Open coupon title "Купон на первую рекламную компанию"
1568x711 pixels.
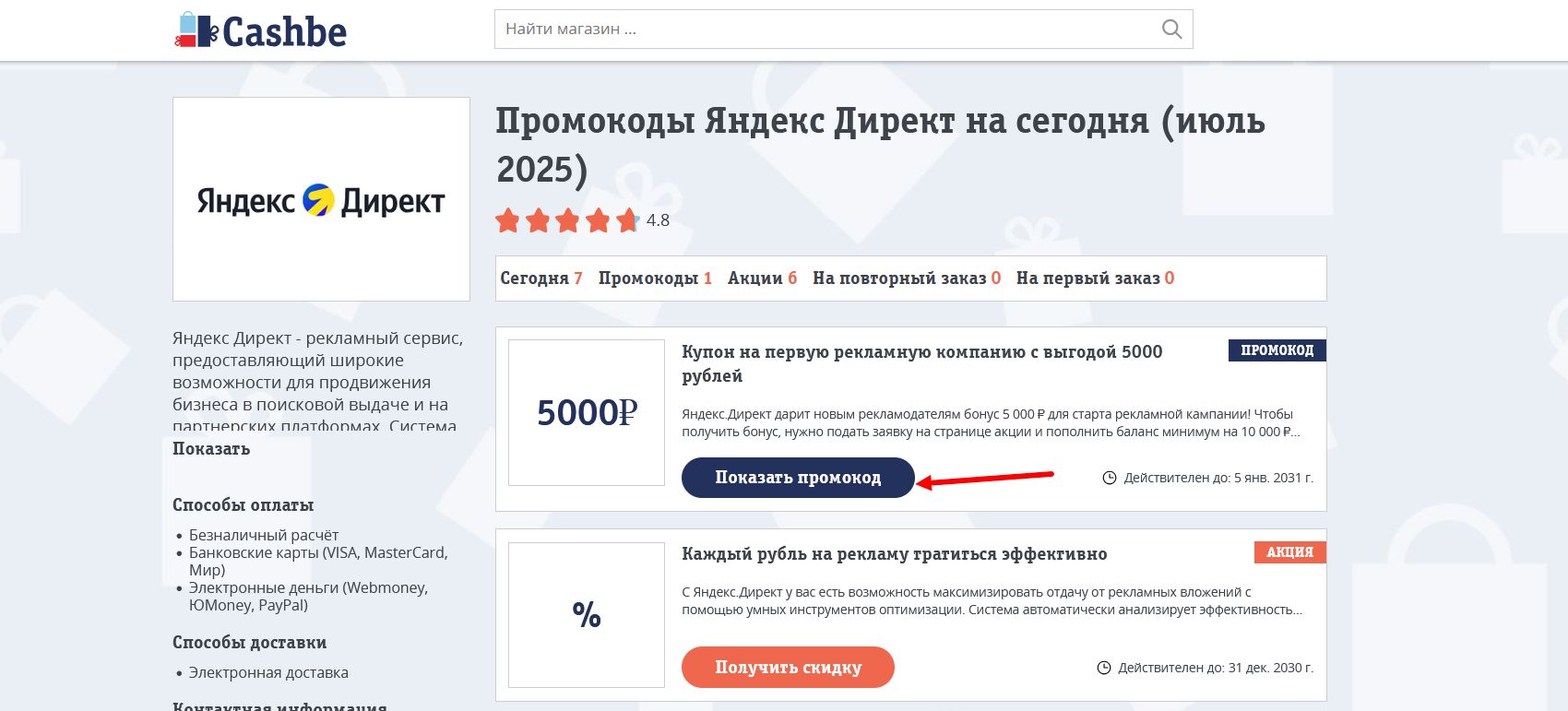click(x=922, y=363)
